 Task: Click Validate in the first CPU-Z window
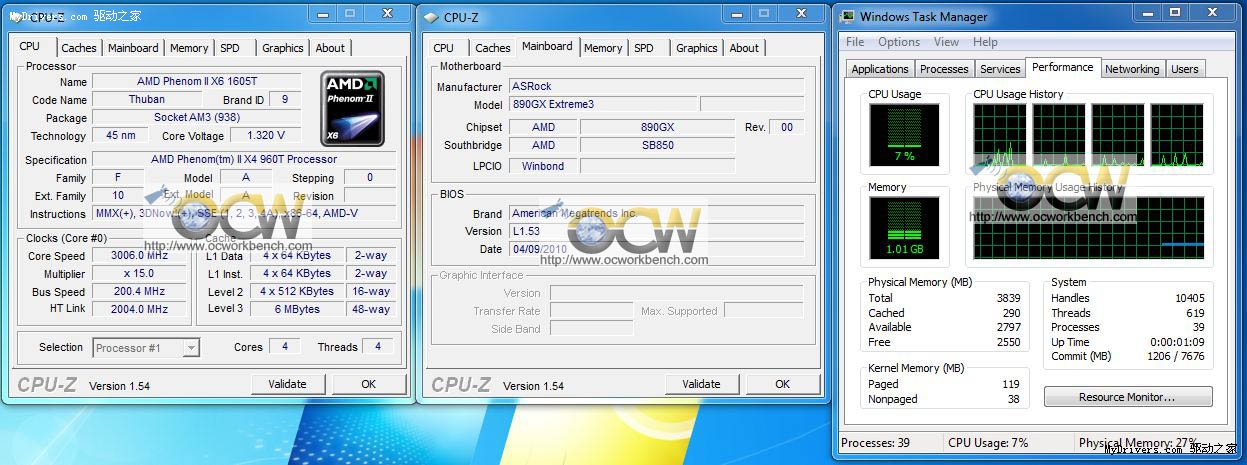coord(287,384)
